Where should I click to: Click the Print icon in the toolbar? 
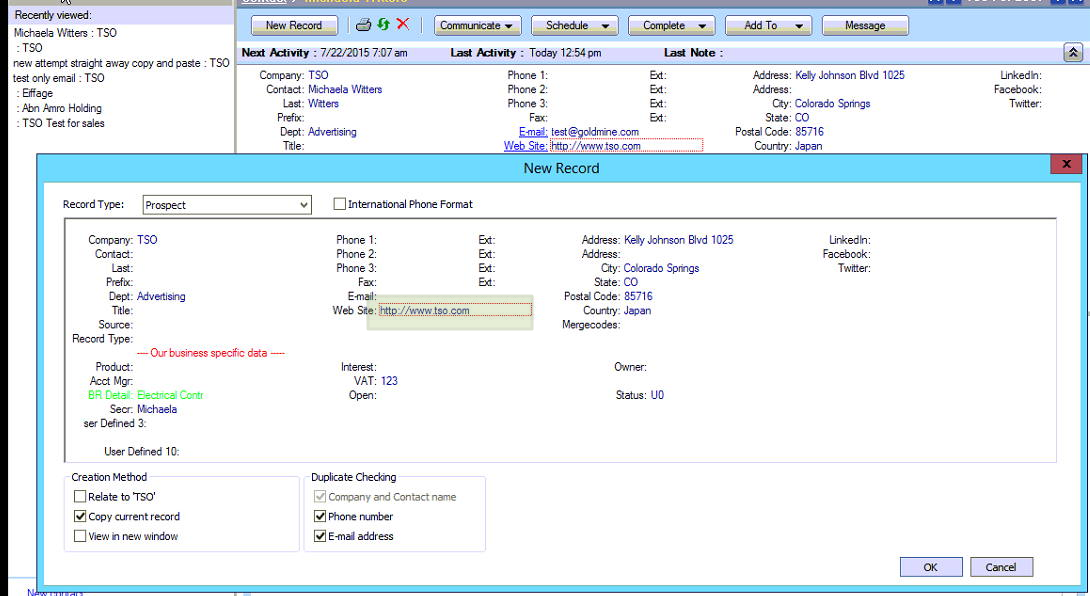coord(361,25)
